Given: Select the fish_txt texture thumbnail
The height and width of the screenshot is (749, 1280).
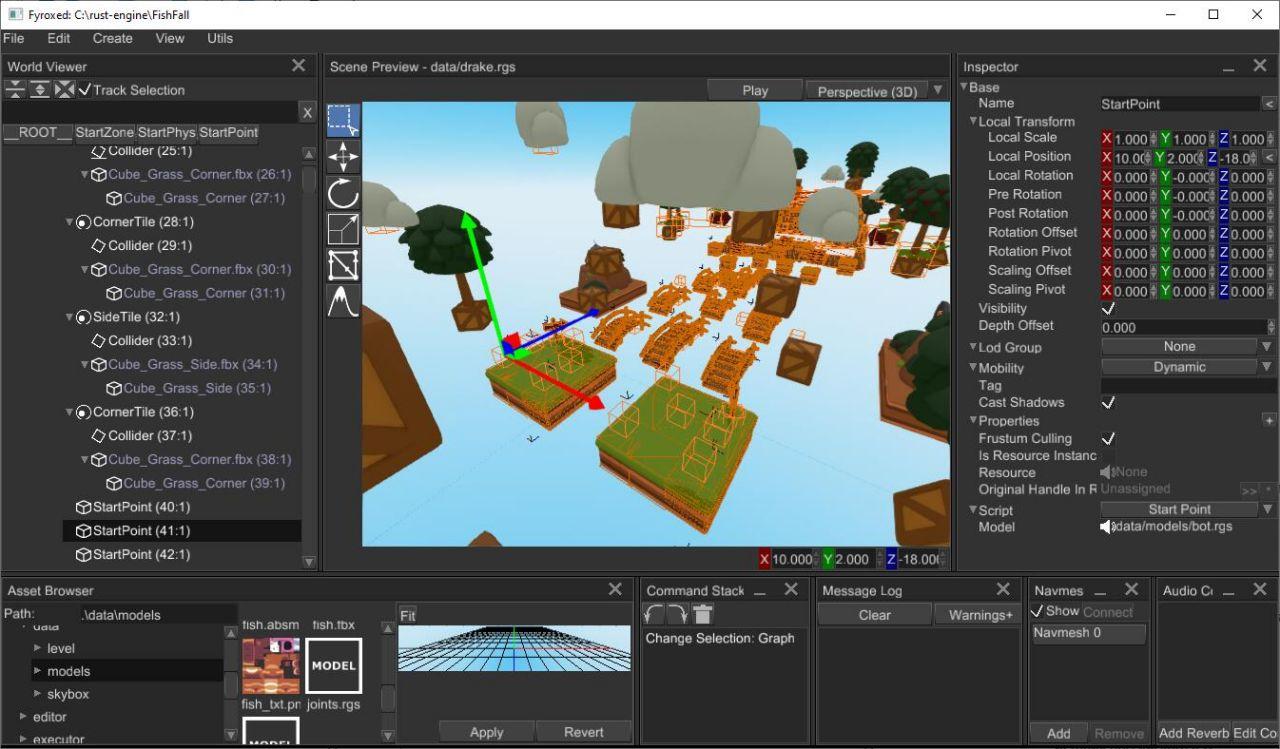Looking at the screenshot, I should (270, 665).
